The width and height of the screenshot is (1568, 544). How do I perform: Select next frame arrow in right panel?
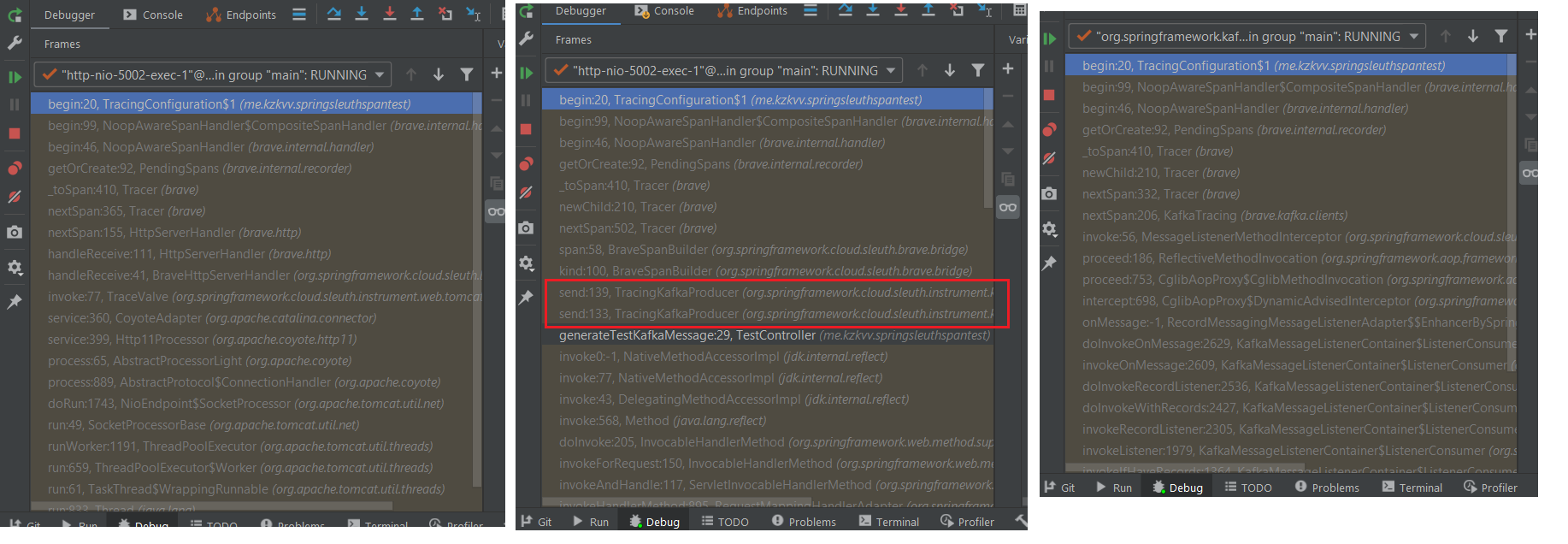pos(1473,36)
